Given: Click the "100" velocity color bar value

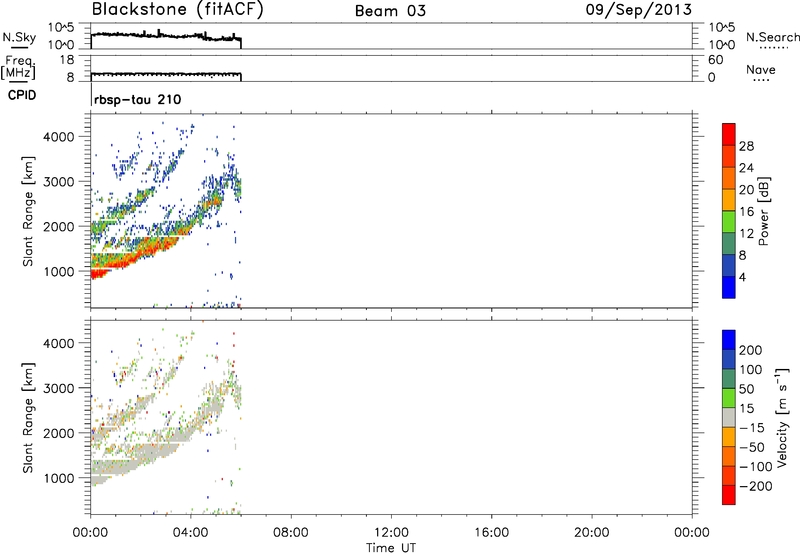Looking at the screenshot, I should pos(751,370).
